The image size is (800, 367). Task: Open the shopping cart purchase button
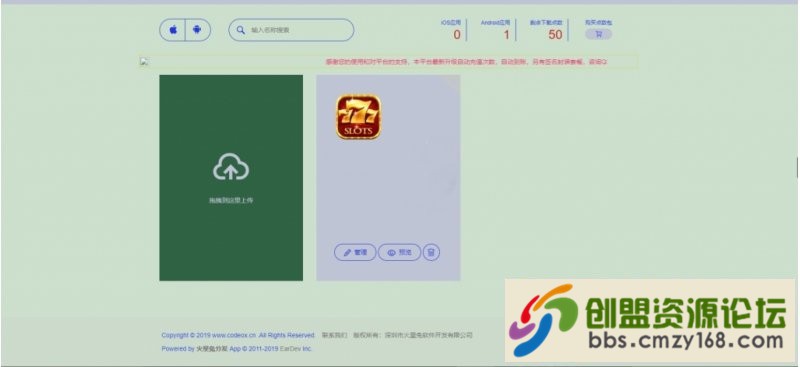598,34
